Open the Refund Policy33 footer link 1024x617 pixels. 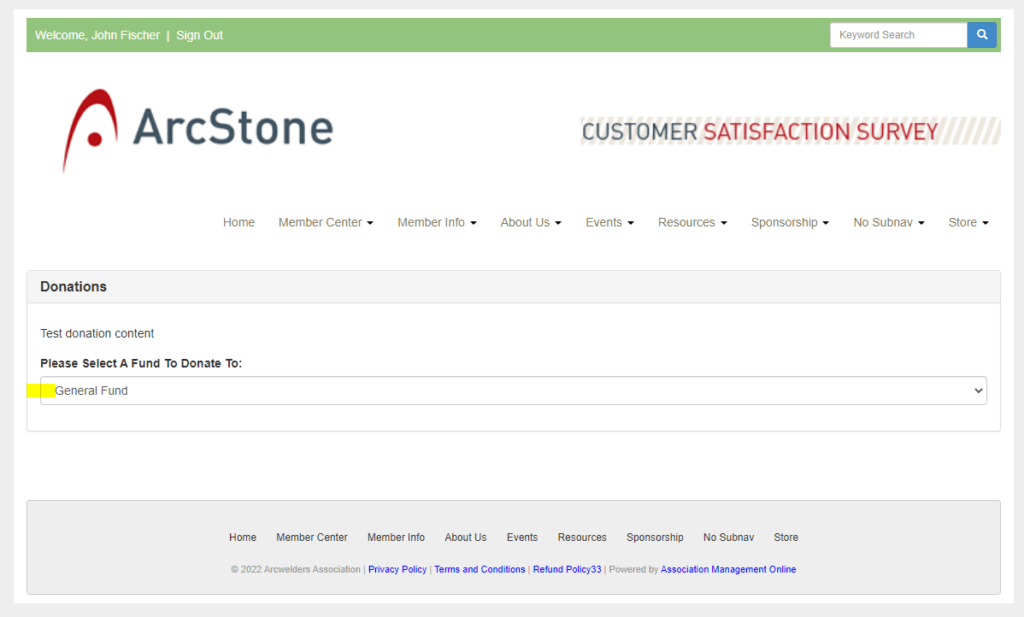click(567, 570)
